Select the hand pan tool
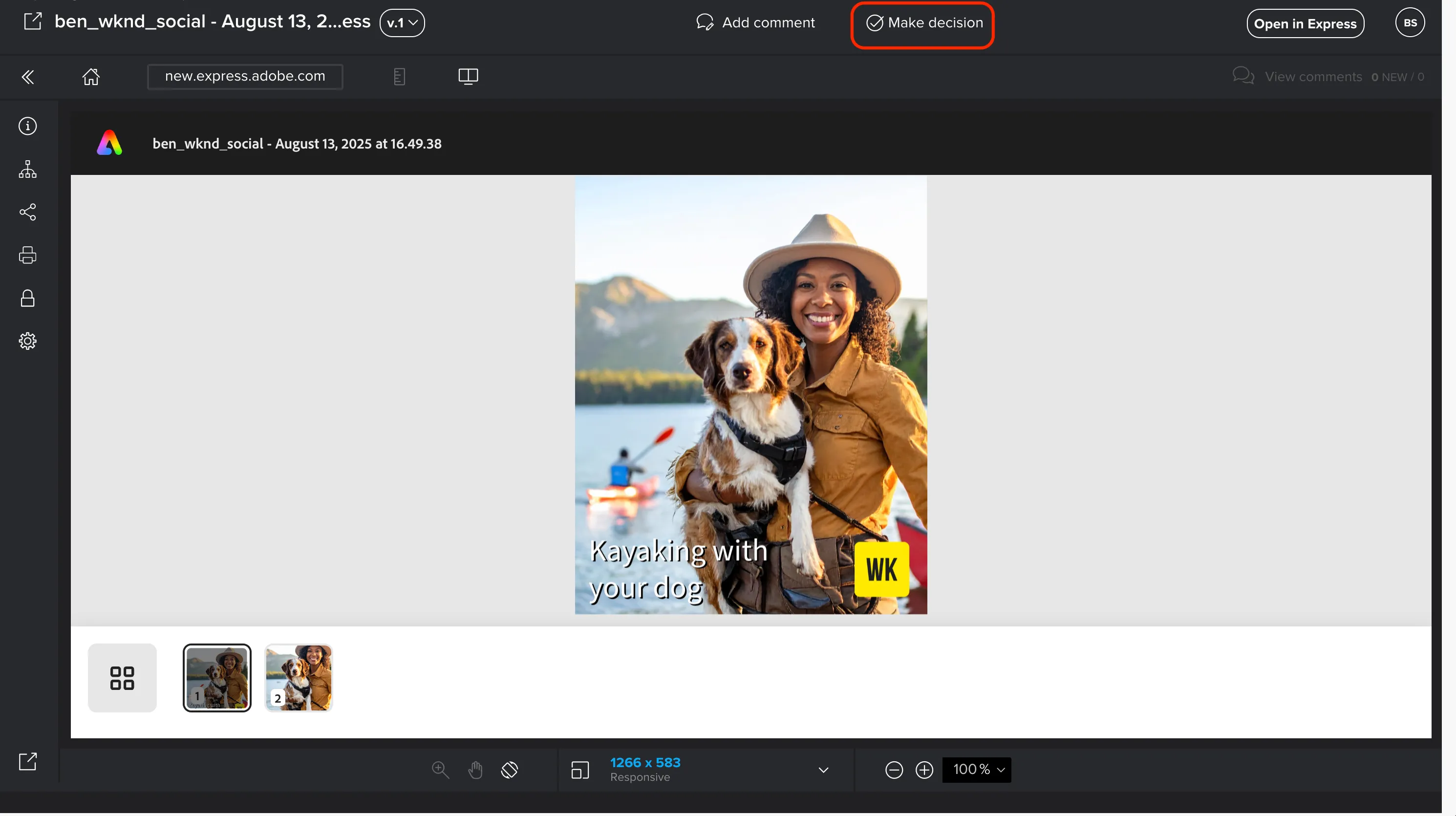This screenshot has width=1456, height=816. (475, 770)
